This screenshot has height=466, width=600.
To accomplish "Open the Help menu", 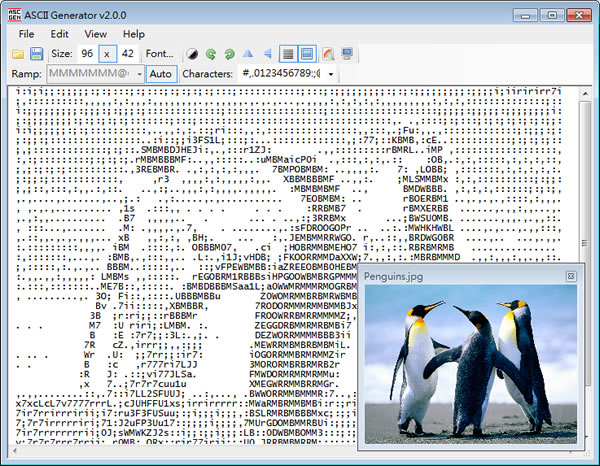I will point(133,33).
